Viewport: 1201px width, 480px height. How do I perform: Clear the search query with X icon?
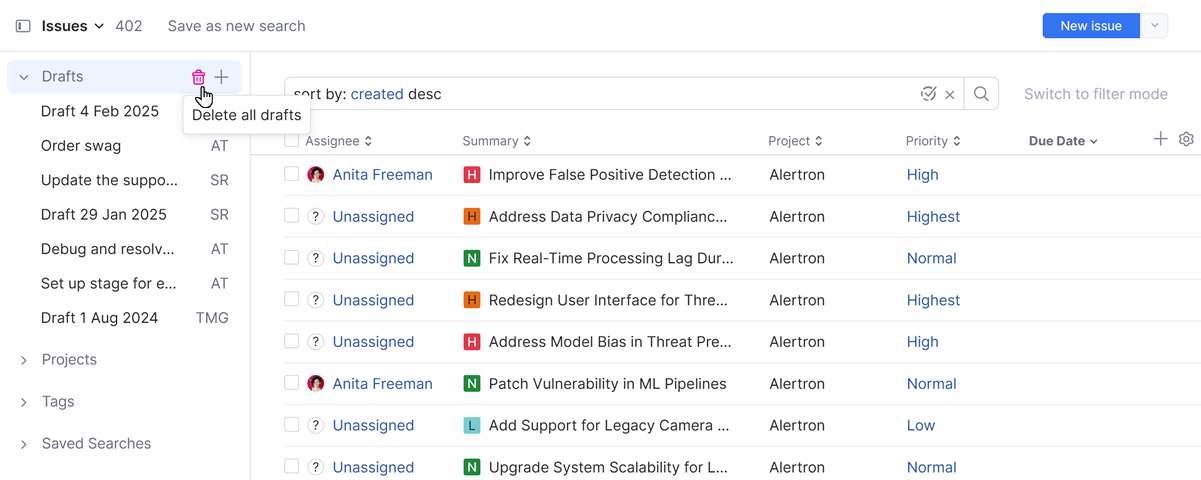click(x=950, y=95)
